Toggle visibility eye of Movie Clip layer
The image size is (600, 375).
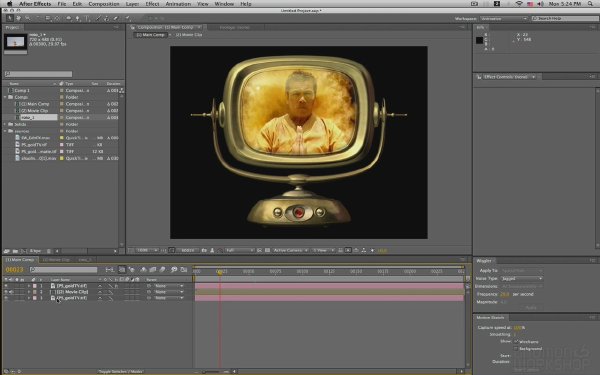(x=6, y=292)
